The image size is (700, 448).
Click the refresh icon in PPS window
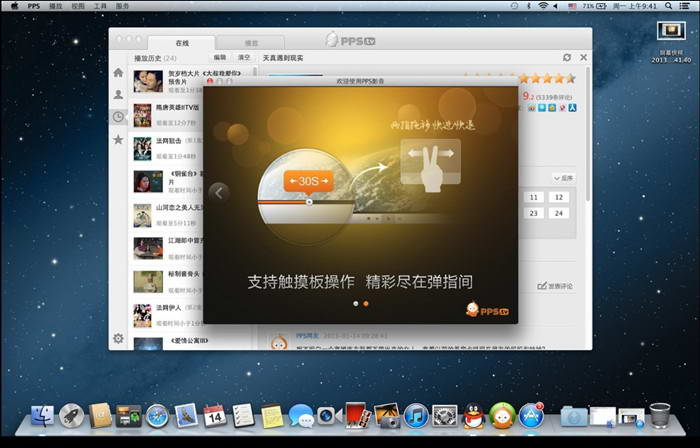pyautogui.click(x=567, y=58)
